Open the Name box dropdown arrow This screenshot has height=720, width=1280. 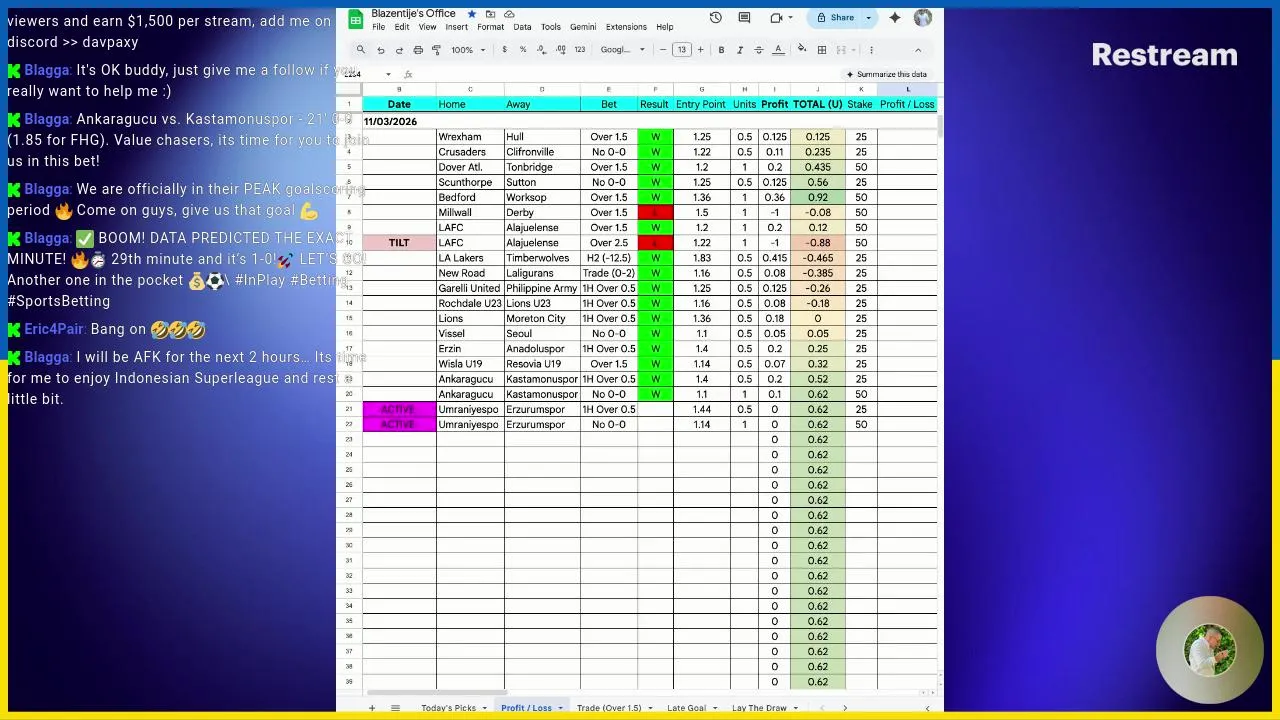click(x=388, y=74)
